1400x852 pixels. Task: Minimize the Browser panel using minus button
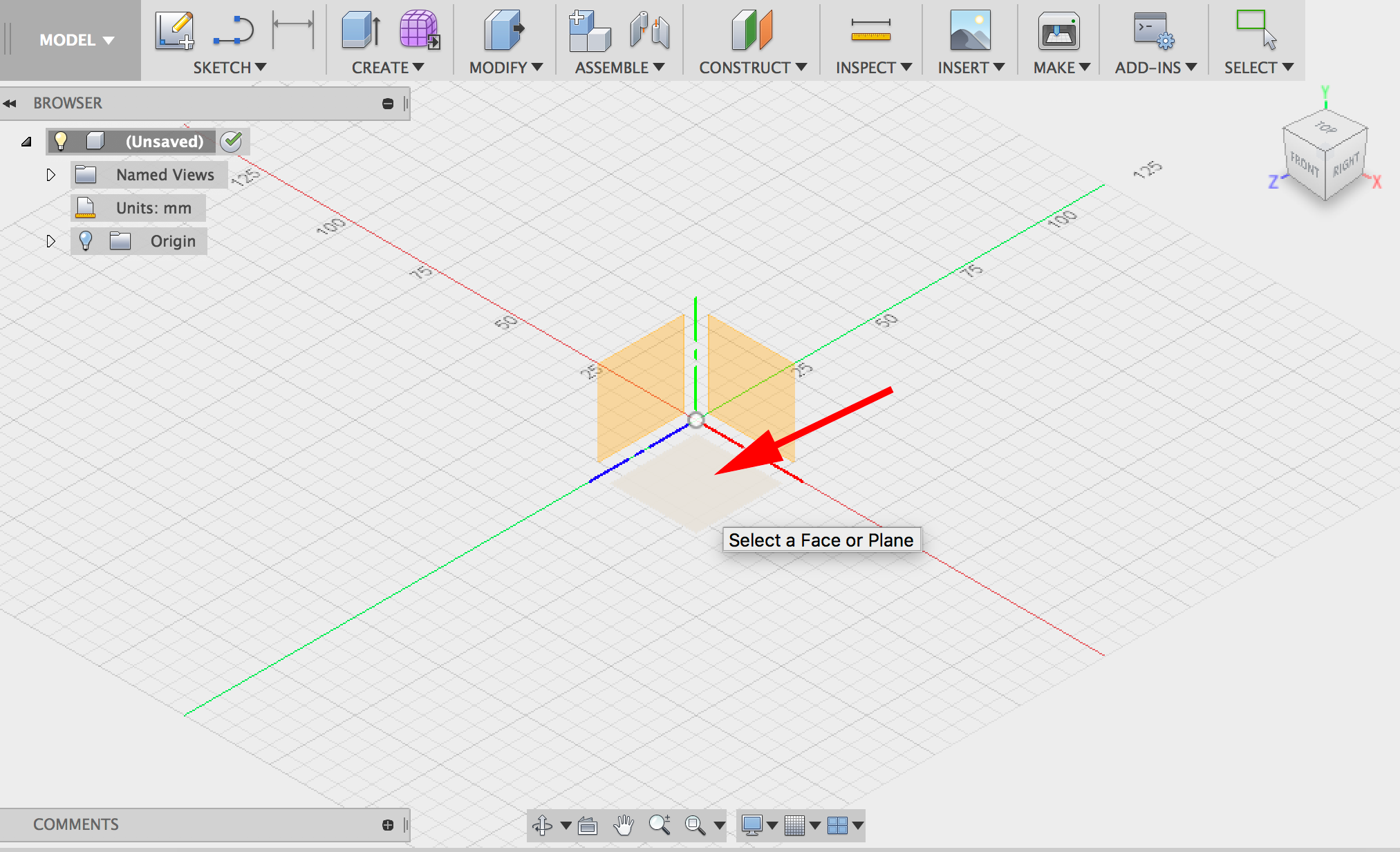388,104
